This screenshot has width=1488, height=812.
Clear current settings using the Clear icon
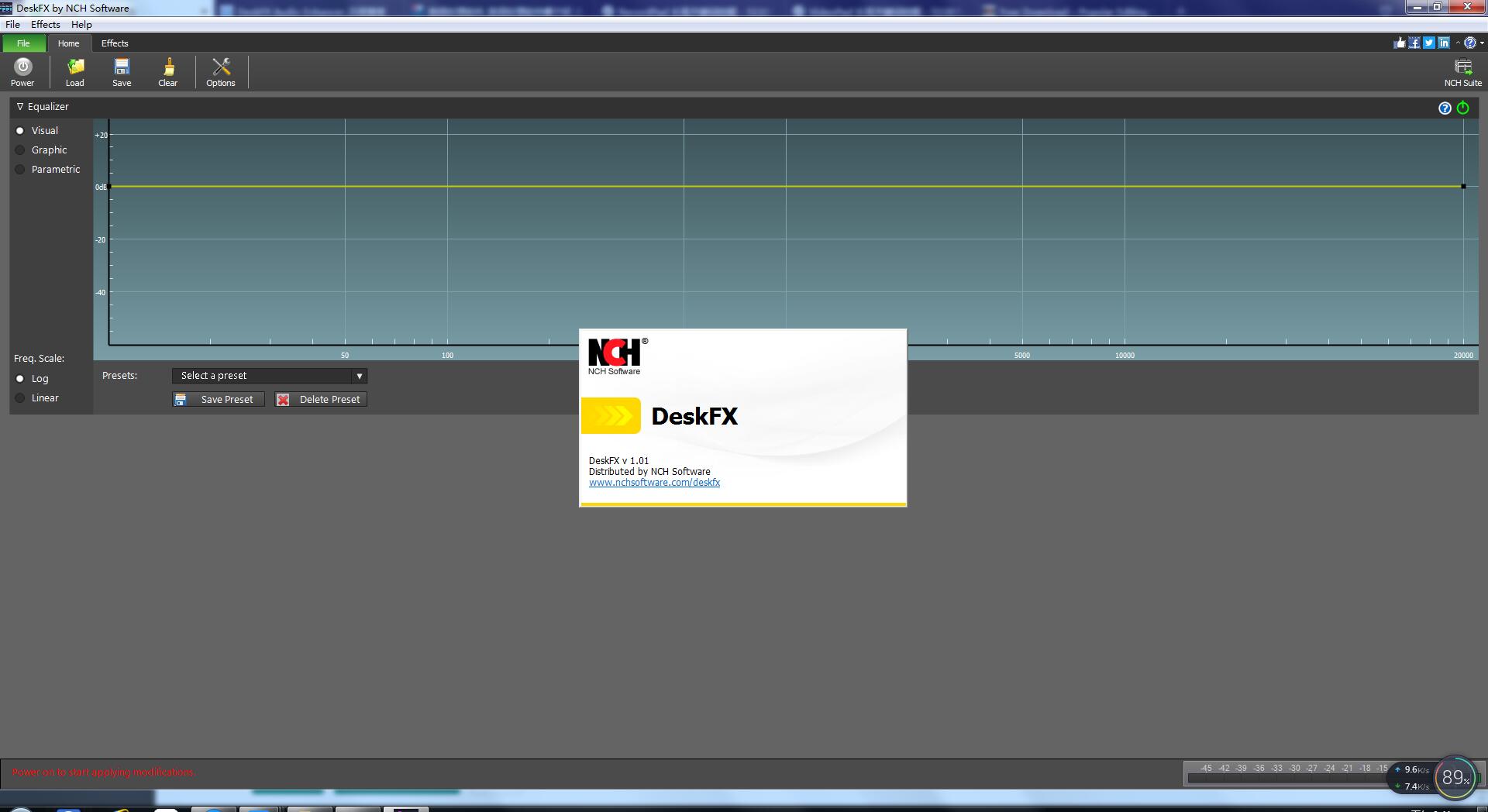[167, 71]
